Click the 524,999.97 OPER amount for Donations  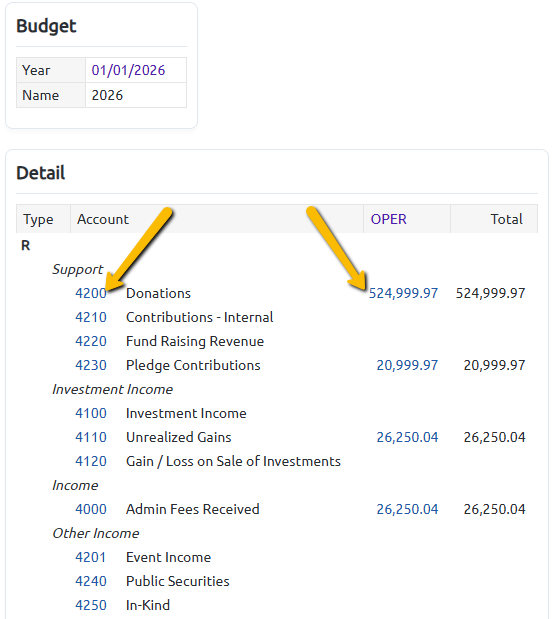(x=403, y=293)
